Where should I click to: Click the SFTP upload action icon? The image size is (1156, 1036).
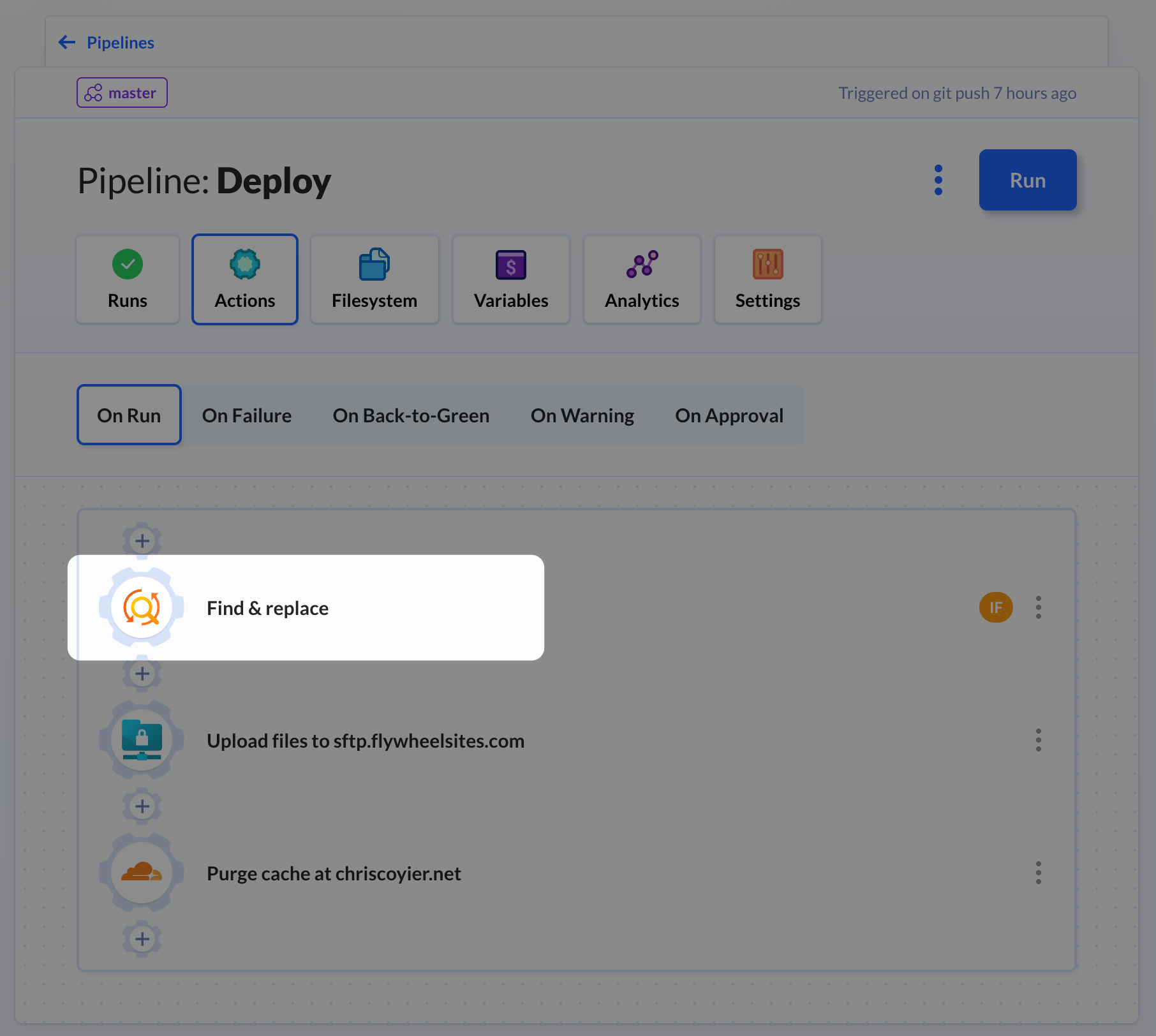[x=142, y=740]
